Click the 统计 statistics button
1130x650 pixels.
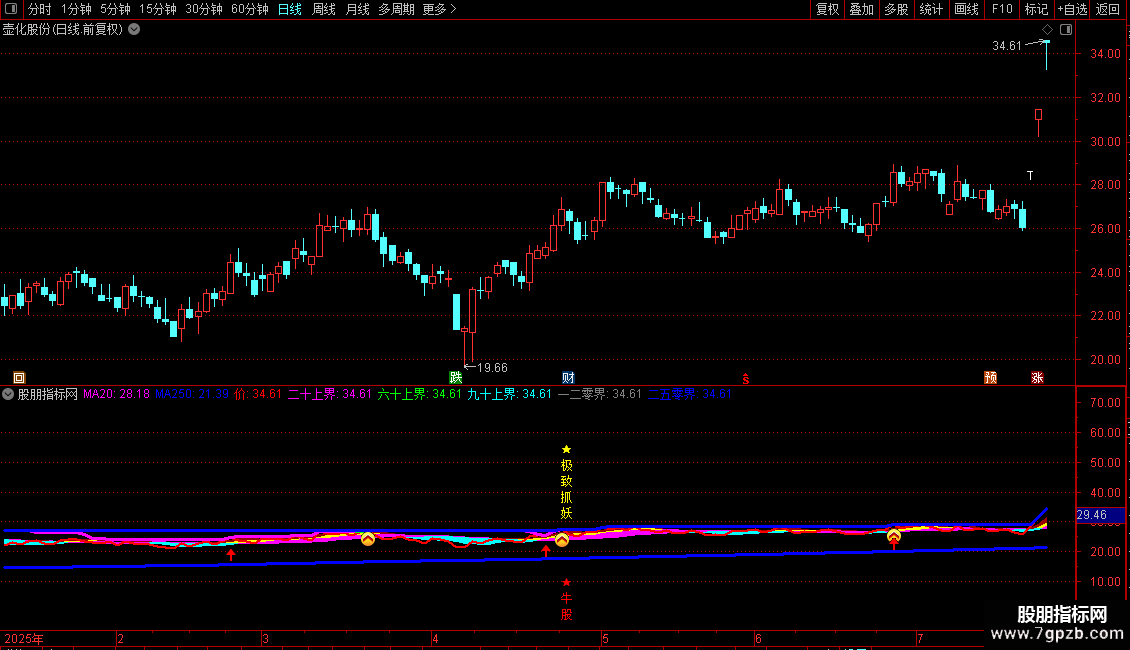[930, 9]
